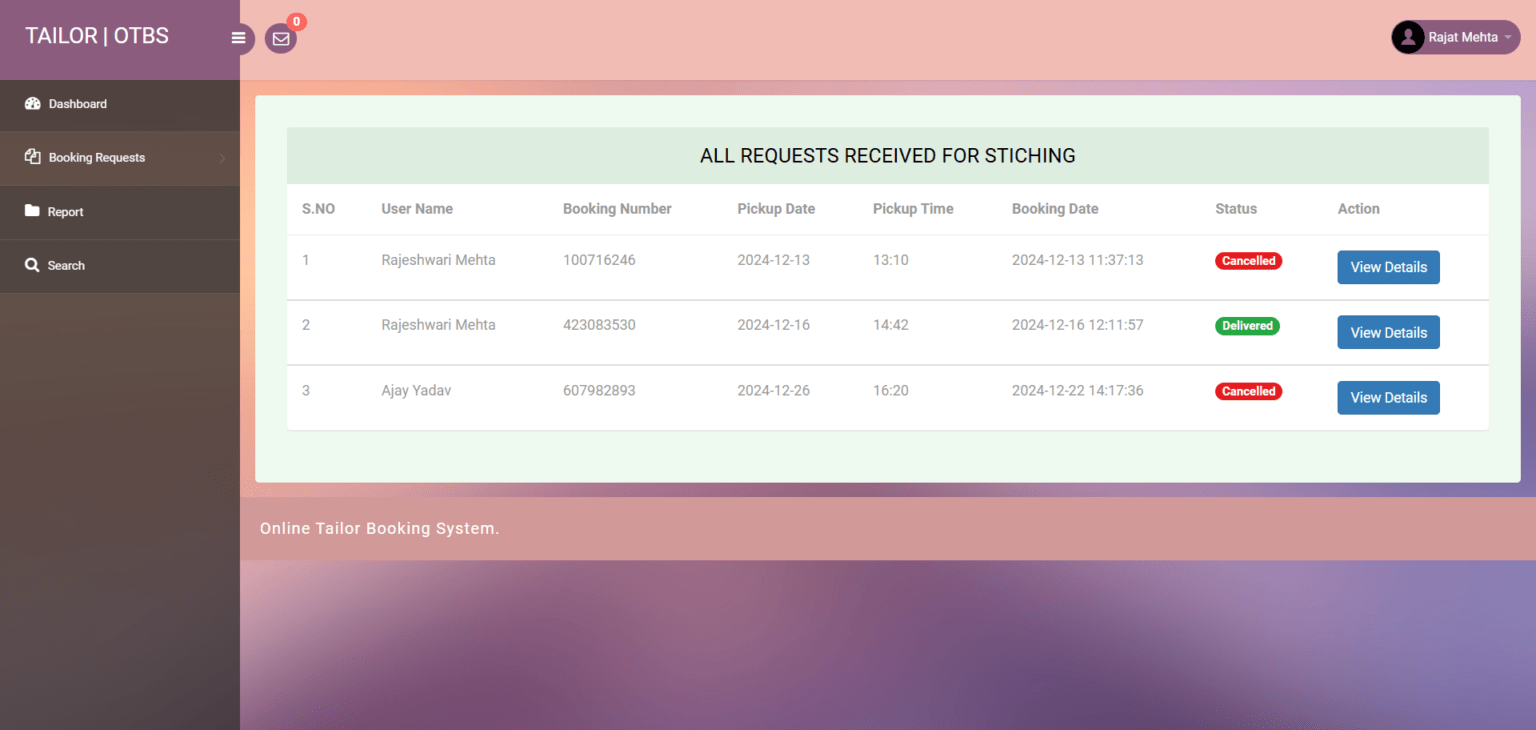
Task: Select the Booking Number column header
Action: pos(617,209)
